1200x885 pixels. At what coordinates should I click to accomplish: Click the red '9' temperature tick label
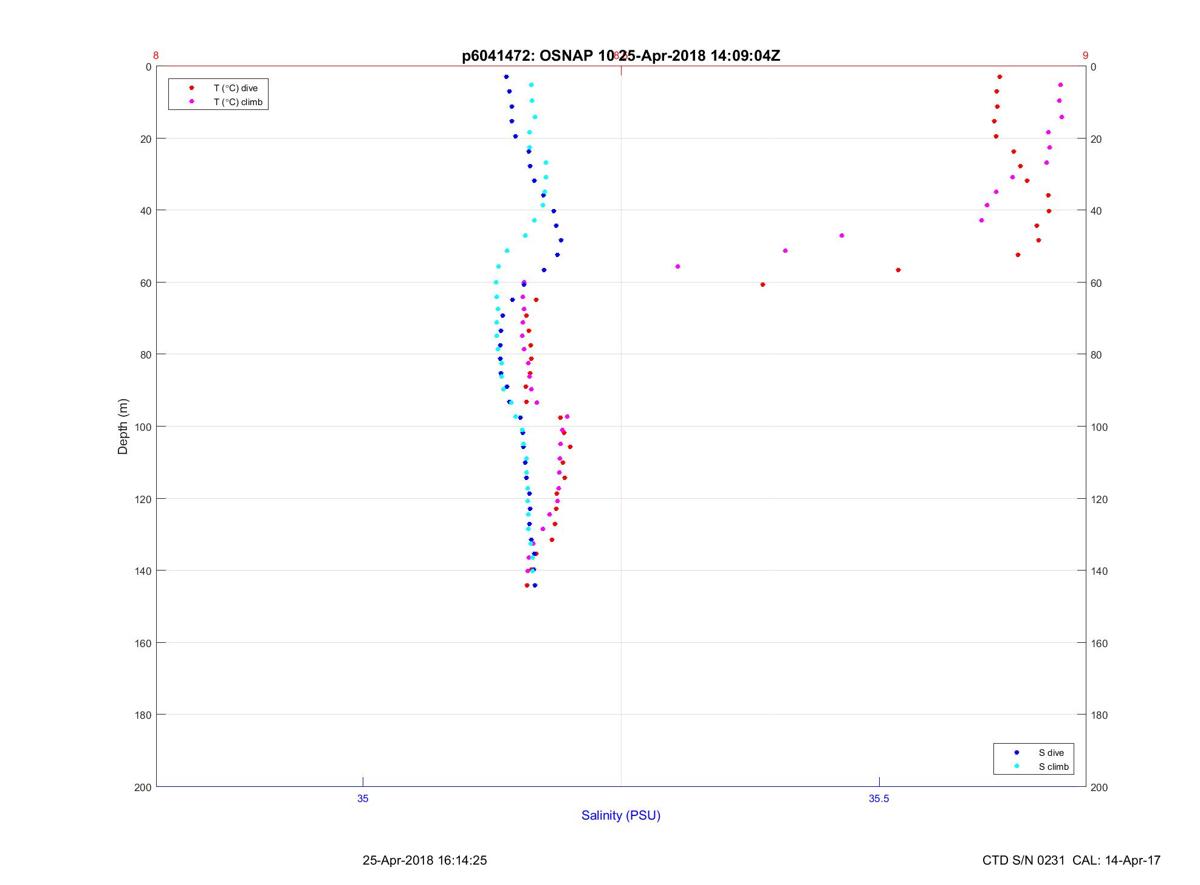click(x=1085, y=56)
